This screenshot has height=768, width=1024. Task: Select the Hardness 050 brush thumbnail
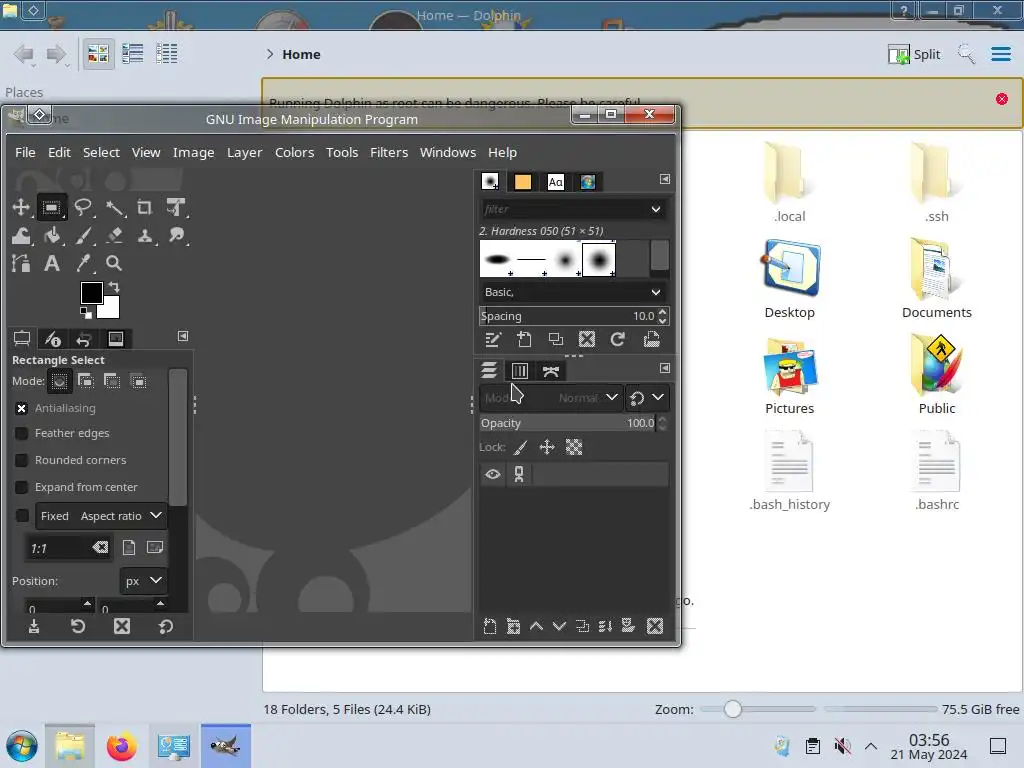point(599,259)
